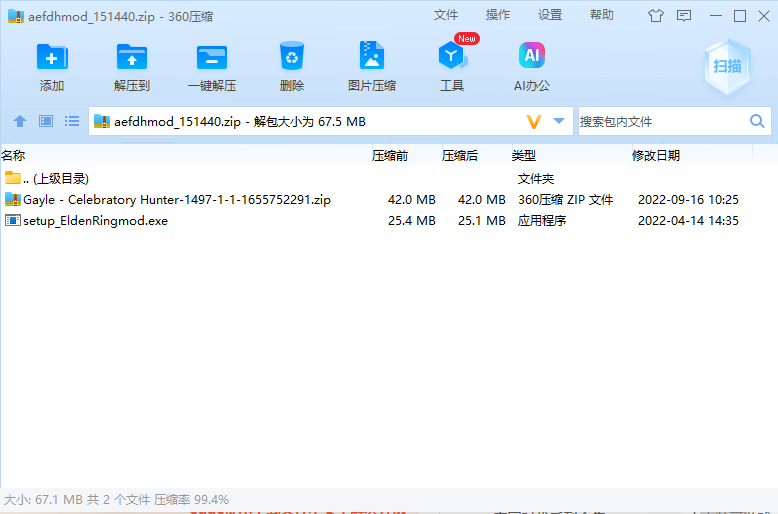Click the 添加 (Add) toolbar icon

[52, 57]
